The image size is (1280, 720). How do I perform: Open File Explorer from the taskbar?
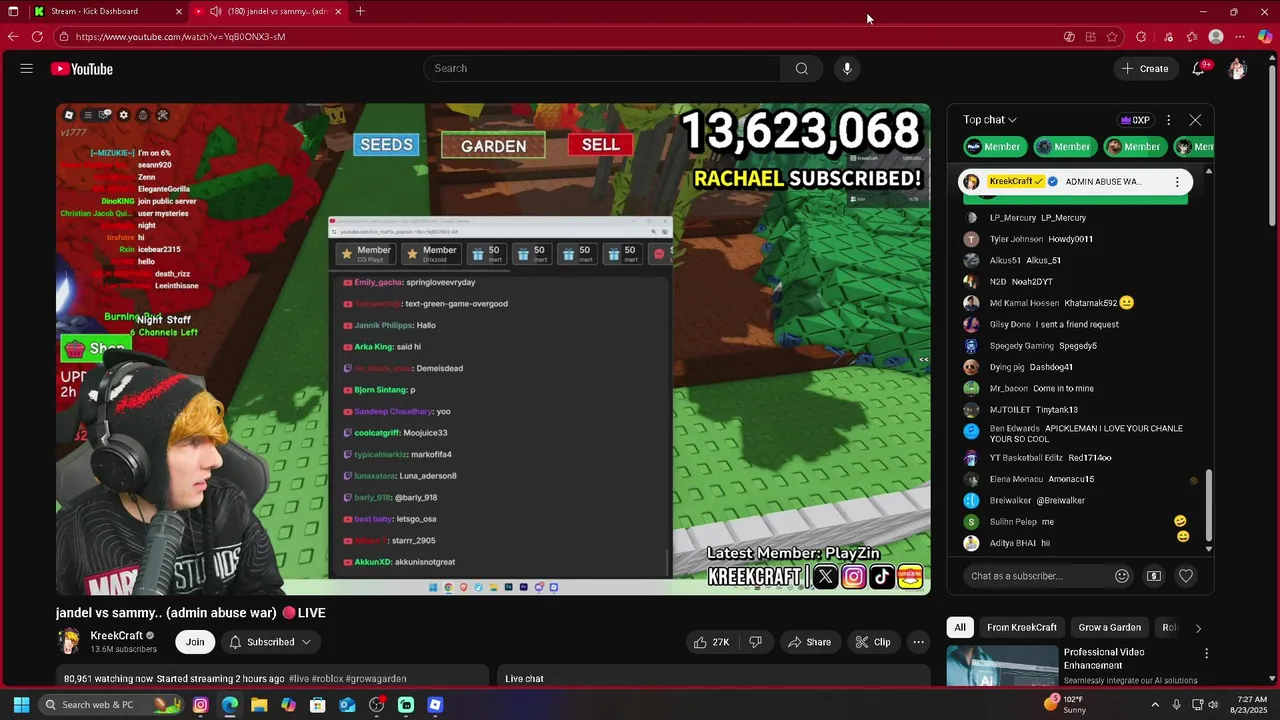(259, 705)
